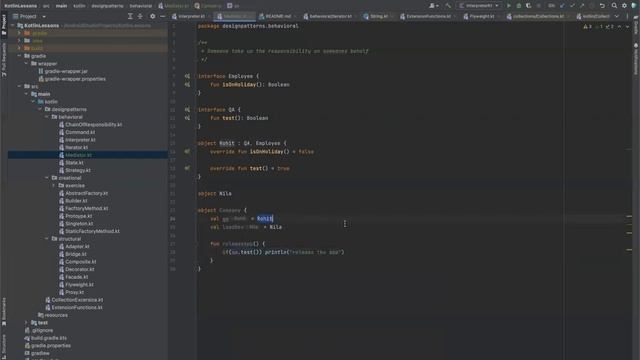Select gradle-wrapper.properties file
Image resolution: width=640 pixels, height=360 pixels.
coord(75,79)
